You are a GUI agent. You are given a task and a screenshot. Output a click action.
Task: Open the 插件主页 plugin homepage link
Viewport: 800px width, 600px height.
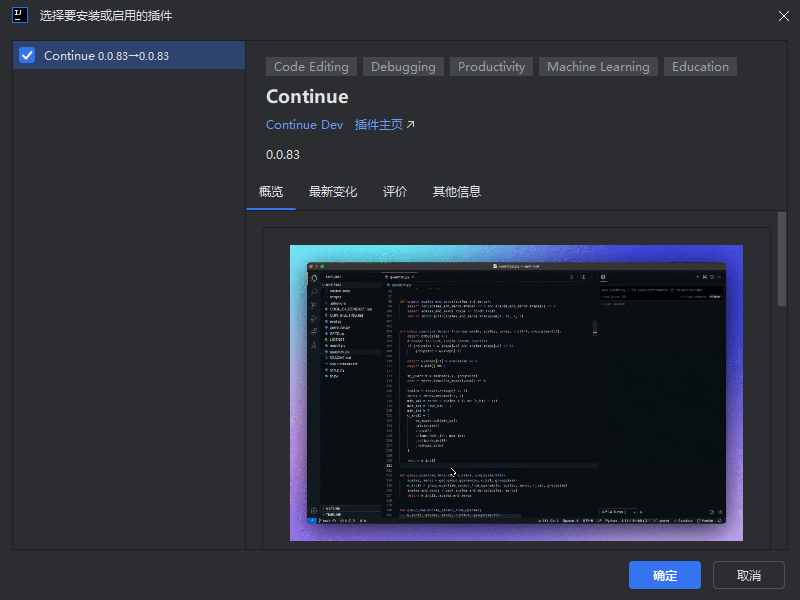379,125
